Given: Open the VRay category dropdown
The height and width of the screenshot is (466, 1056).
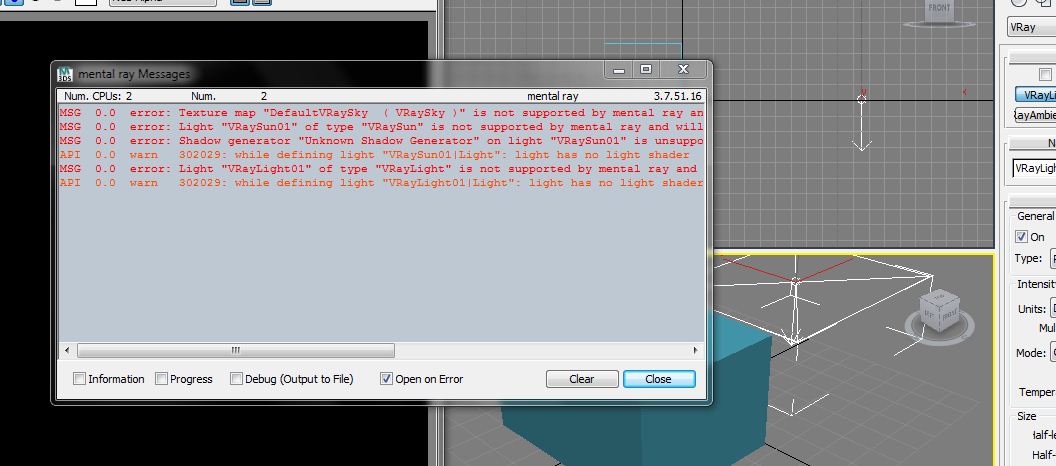Looking at the screenshot, I should pos(1031,28).
